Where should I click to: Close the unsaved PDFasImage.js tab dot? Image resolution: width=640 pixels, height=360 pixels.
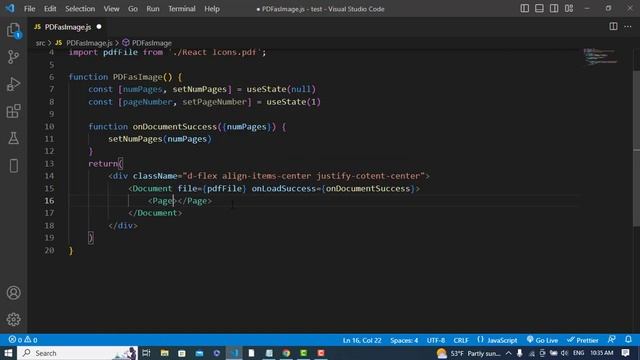coord(99,27)
